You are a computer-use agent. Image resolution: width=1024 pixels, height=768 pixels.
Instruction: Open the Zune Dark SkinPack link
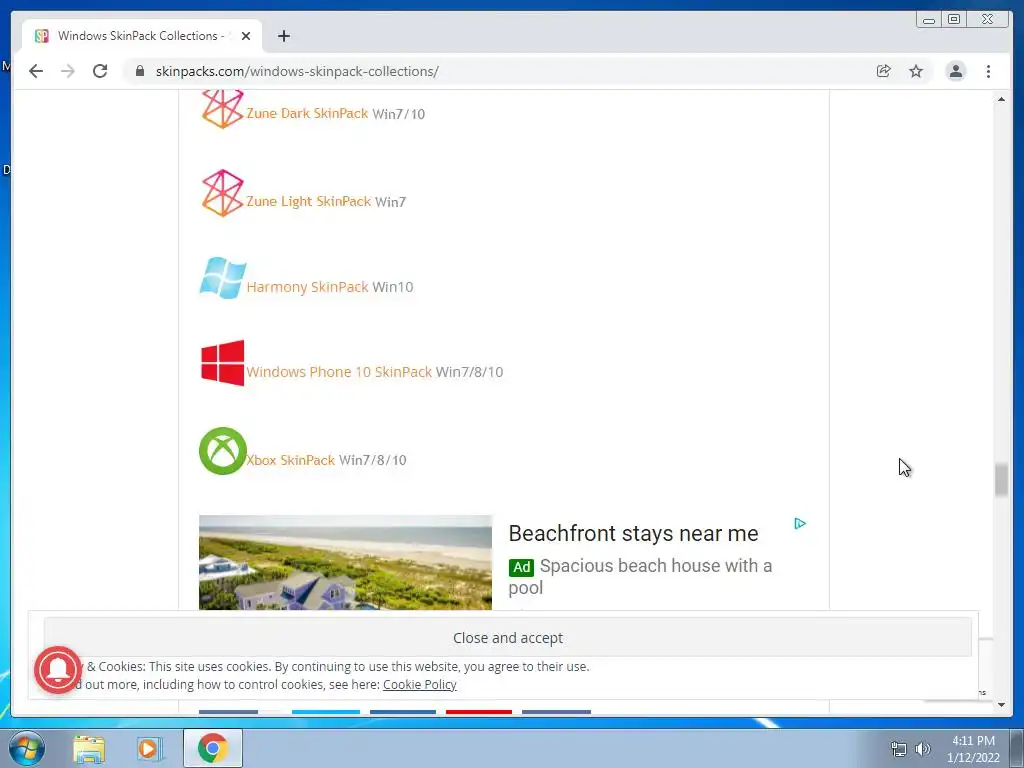coord(307,113)
